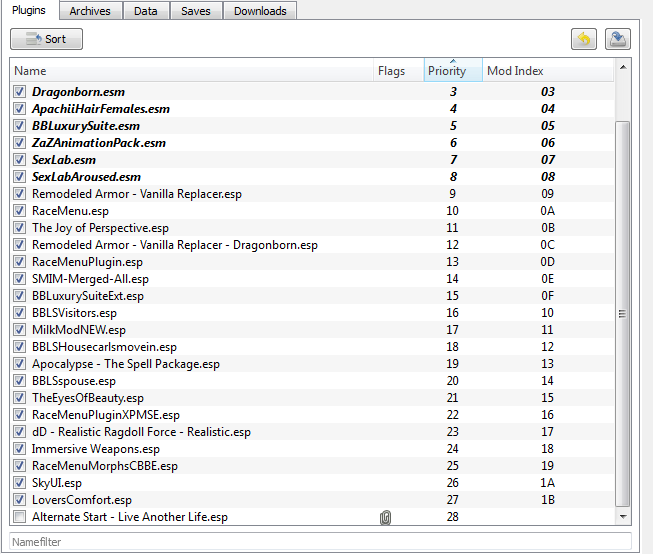
Task: Click the Namefilter input field
Action: pos(320,542)
